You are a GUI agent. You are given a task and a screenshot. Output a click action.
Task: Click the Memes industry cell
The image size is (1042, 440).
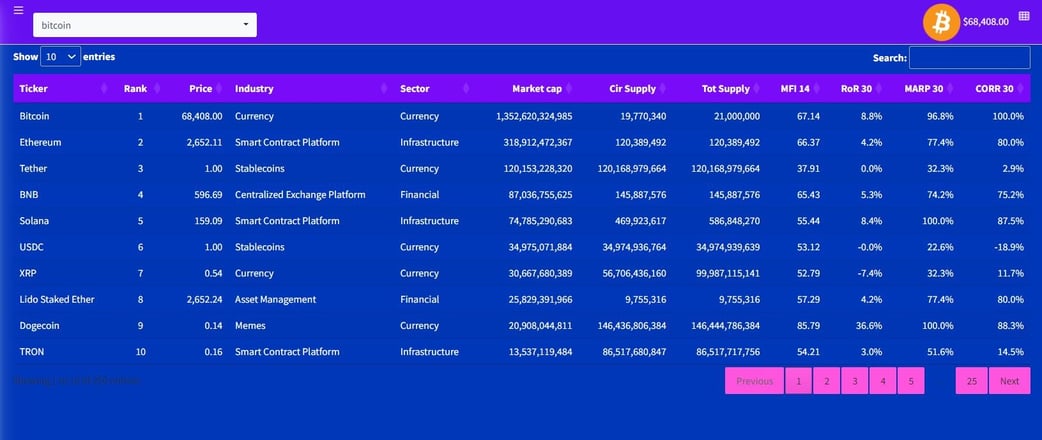[251, 326]
